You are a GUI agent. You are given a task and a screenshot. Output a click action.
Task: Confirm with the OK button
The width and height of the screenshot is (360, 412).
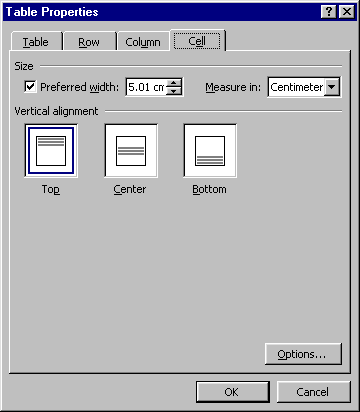233,392
